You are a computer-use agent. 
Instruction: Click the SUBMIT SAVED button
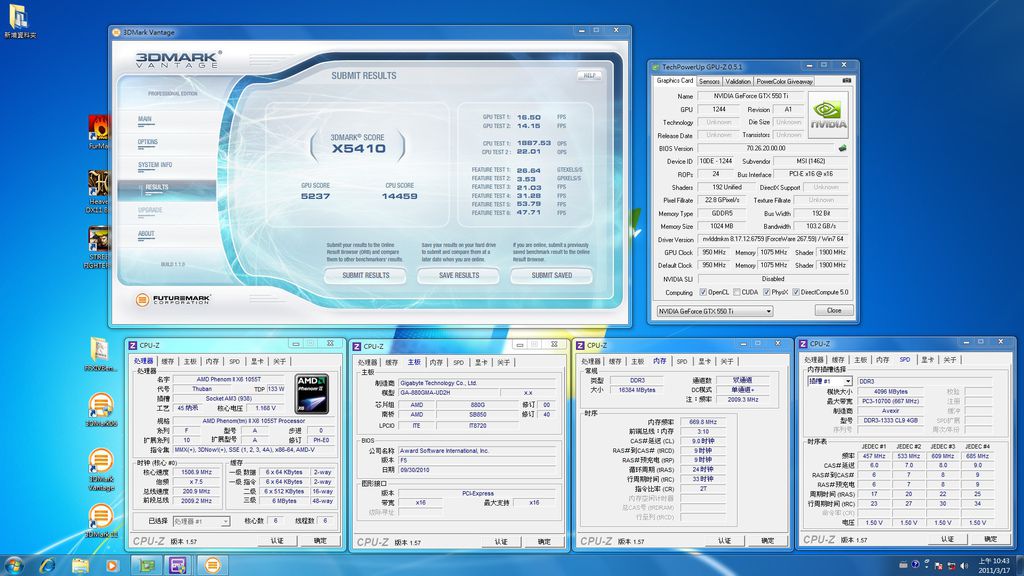click(552, 276)
